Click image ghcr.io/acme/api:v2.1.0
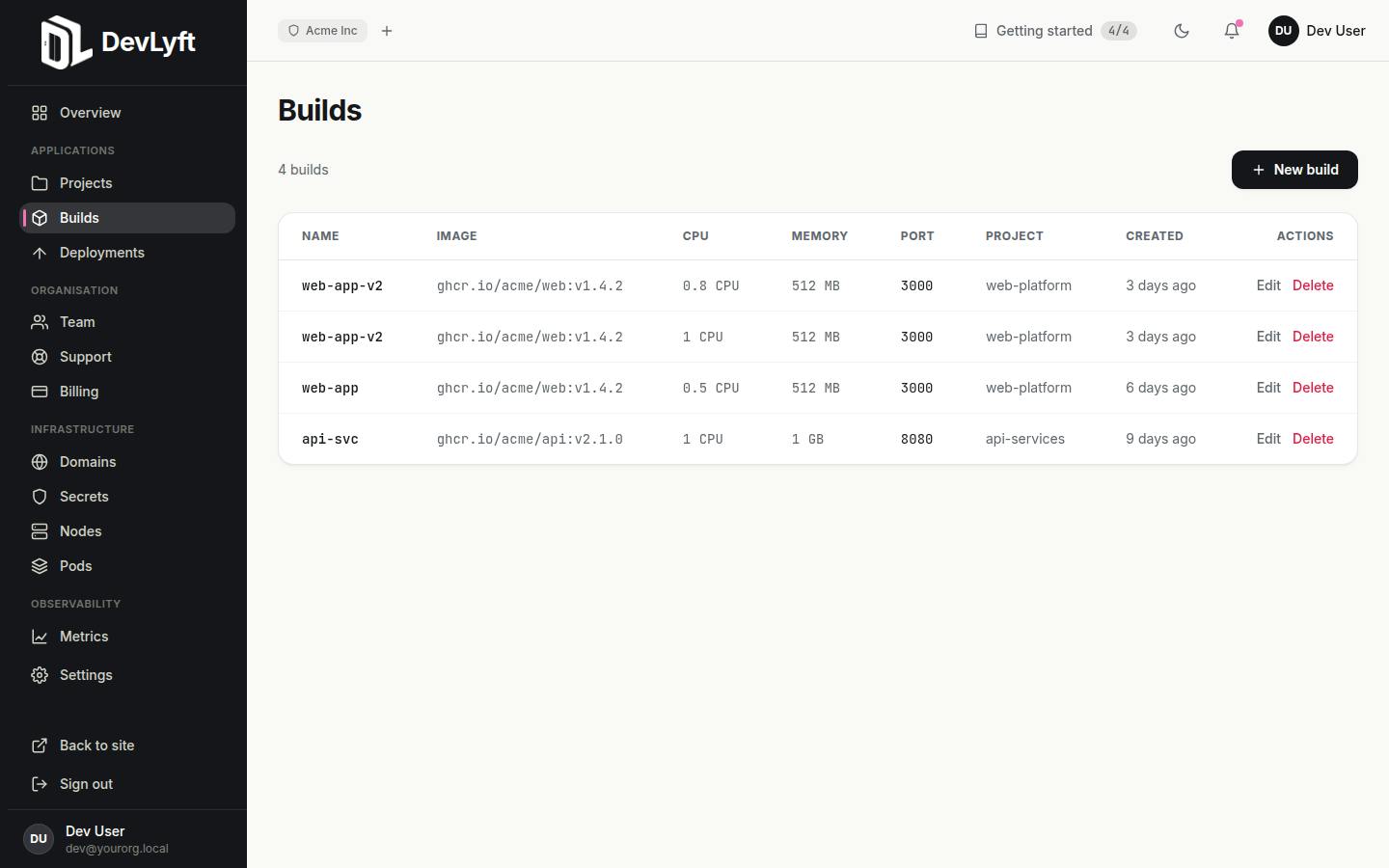The width and height of the screenshot is (1389, 868). pos(530,439)
